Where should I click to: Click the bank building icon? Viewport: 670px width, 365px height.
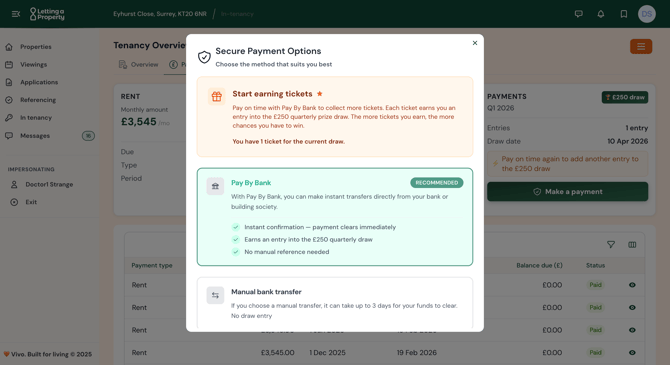click(215, 186)
